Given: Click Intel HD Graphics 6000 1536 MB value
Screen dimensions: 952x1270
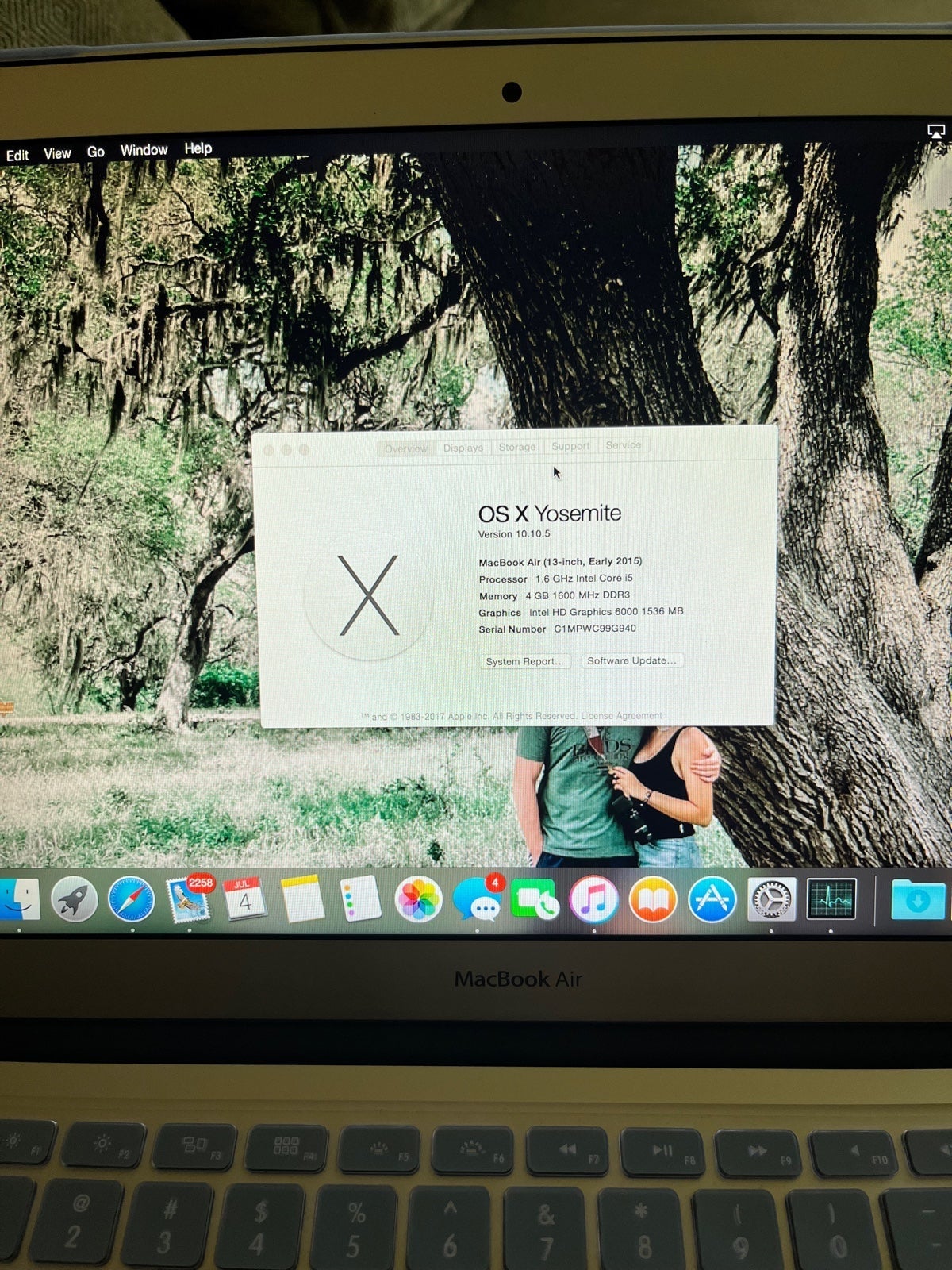Looking at the screenshot, I should 606,612.
